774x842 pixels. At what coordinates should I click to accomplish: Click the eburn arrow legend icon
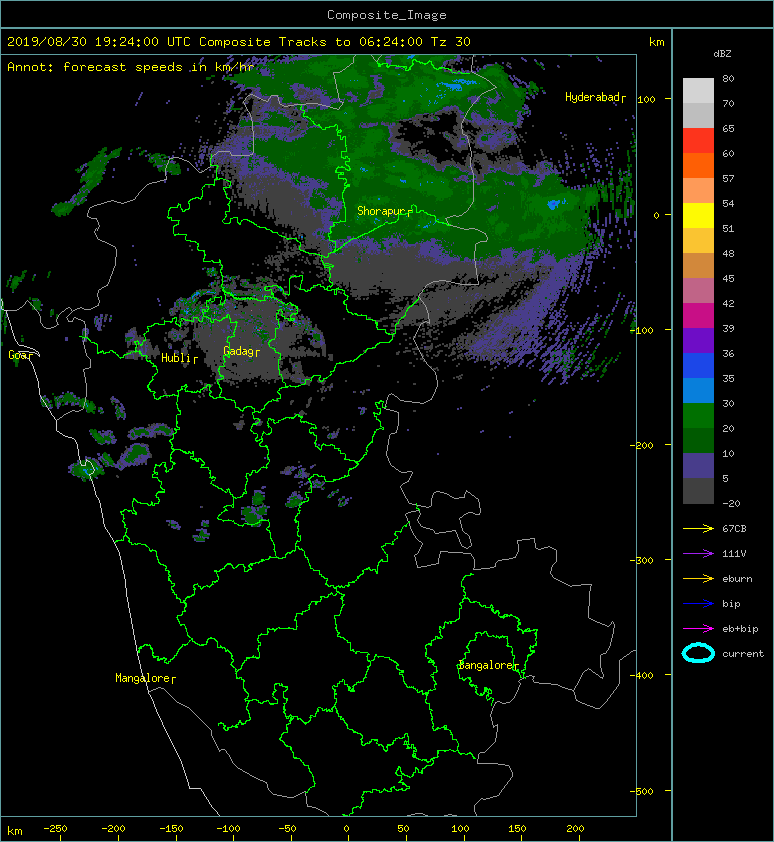698,579
